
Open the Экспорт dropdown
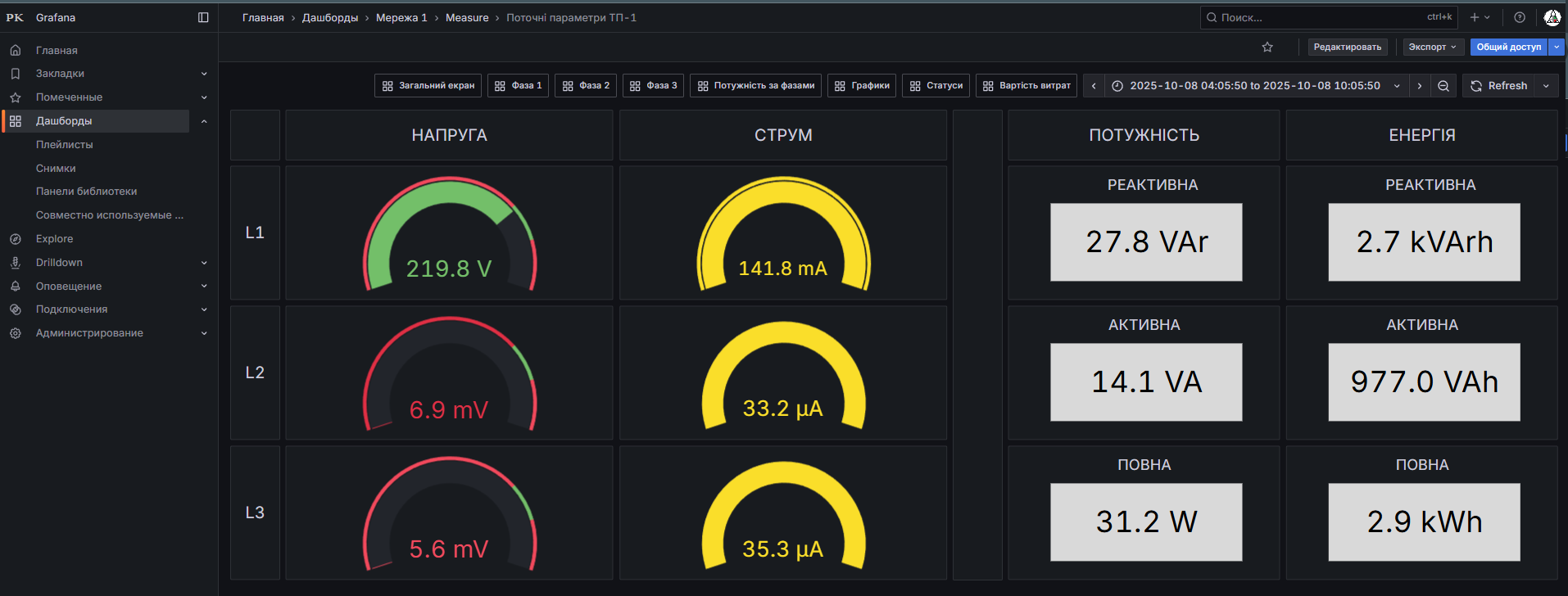[x=1433, y=47]
